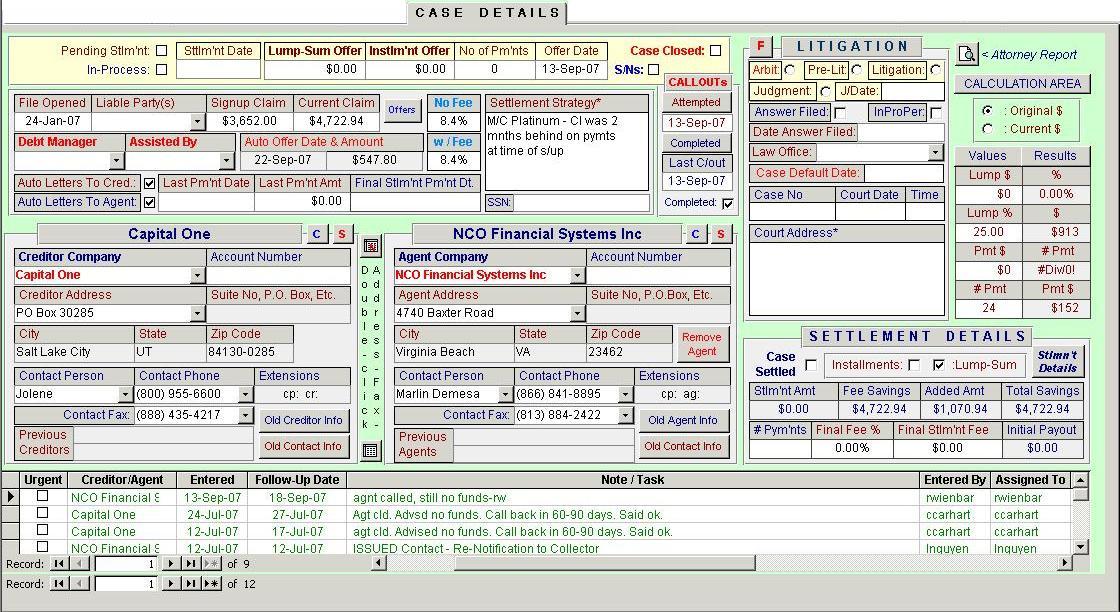Click the C button beside NCO Financial header
Screen dimensions: 1120x612
[696, 234]
